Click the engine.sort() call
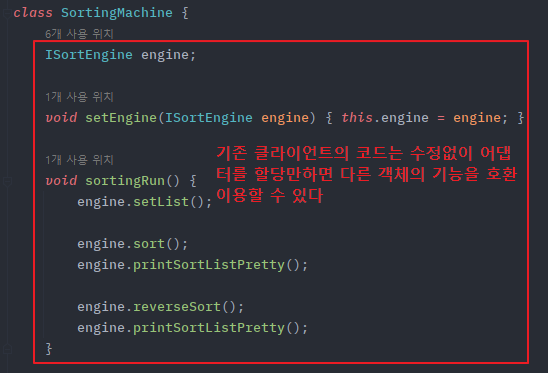548x373 pixels. (x=132, y=244)
